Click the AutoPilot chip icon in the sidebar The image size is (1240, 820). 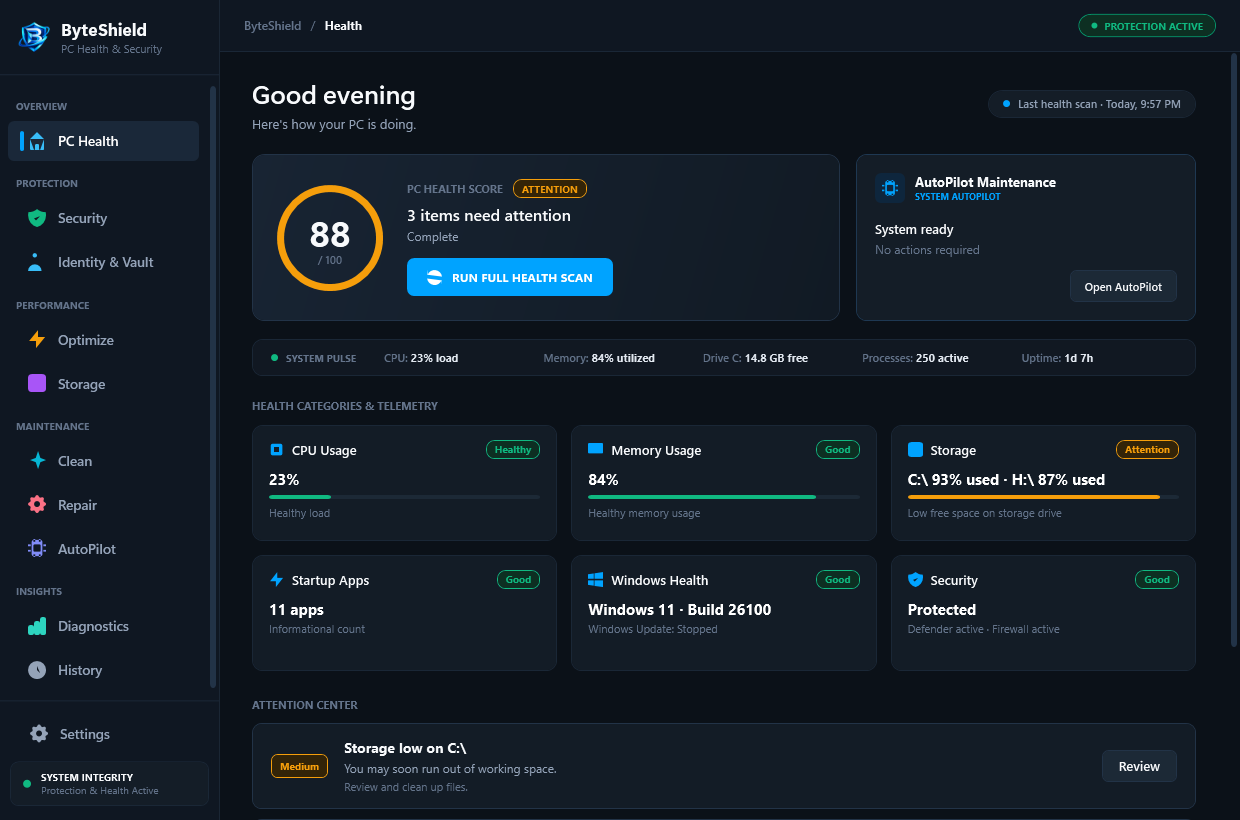pyautogui.click(x=37, y=549)
